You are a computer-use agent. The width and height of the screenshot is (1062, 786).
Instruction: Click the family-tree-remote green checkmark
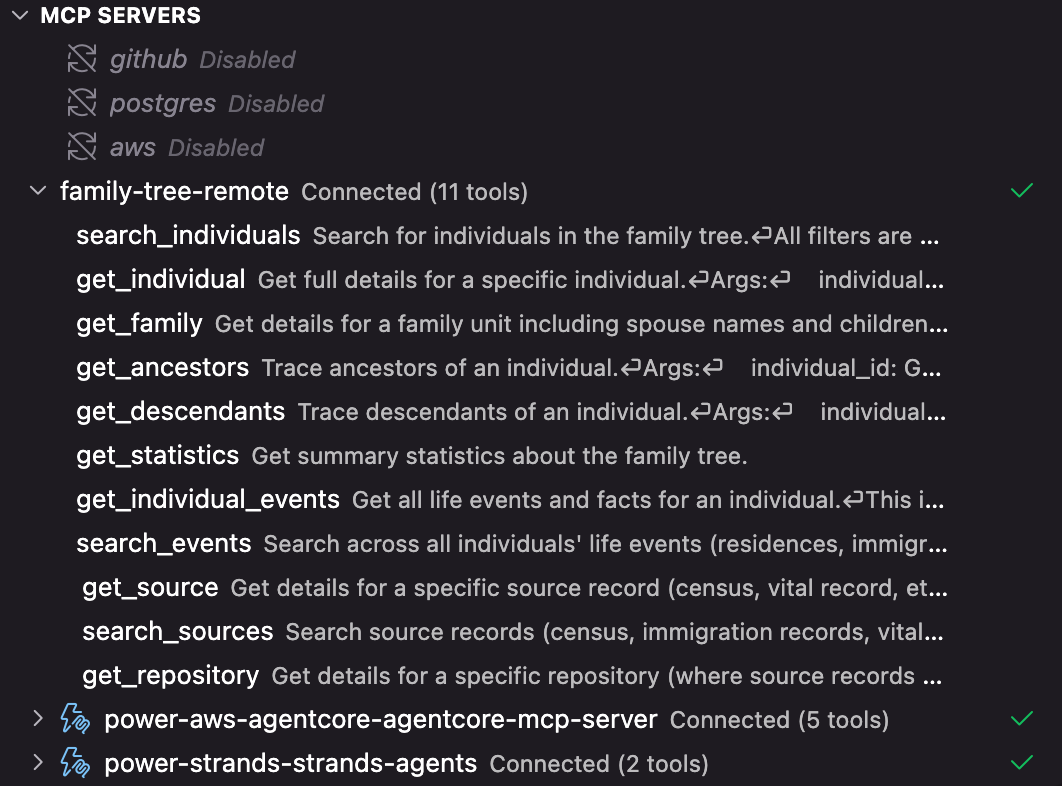click(x=1022, y=190)
